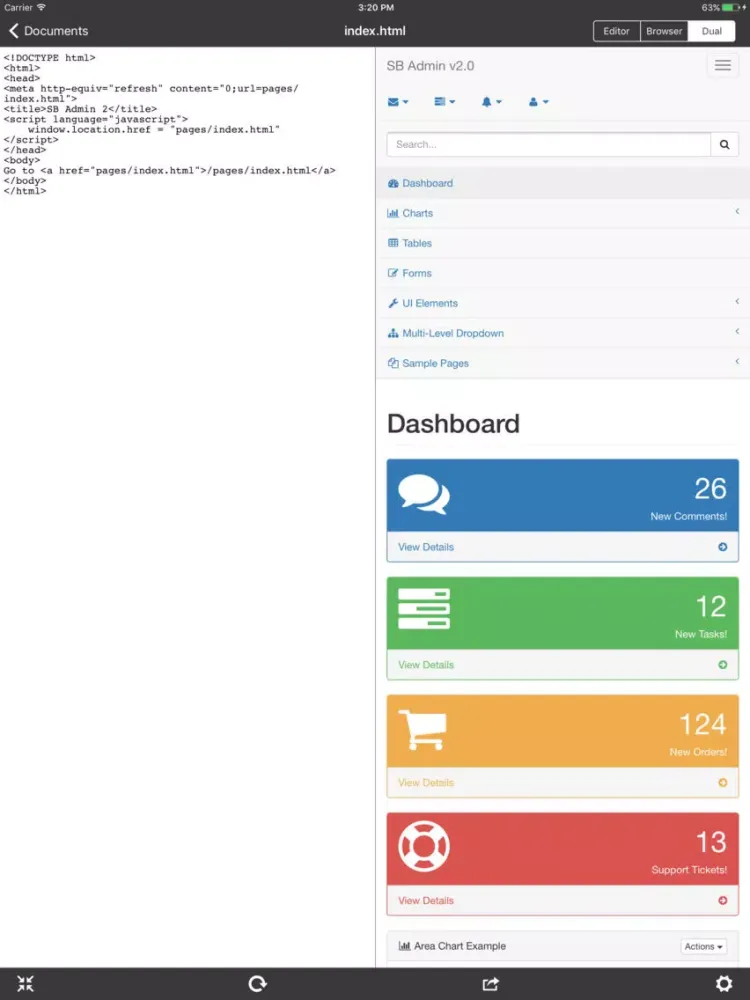
Task: Click the Dashboard gauge icon
Action: click(393, 184)
